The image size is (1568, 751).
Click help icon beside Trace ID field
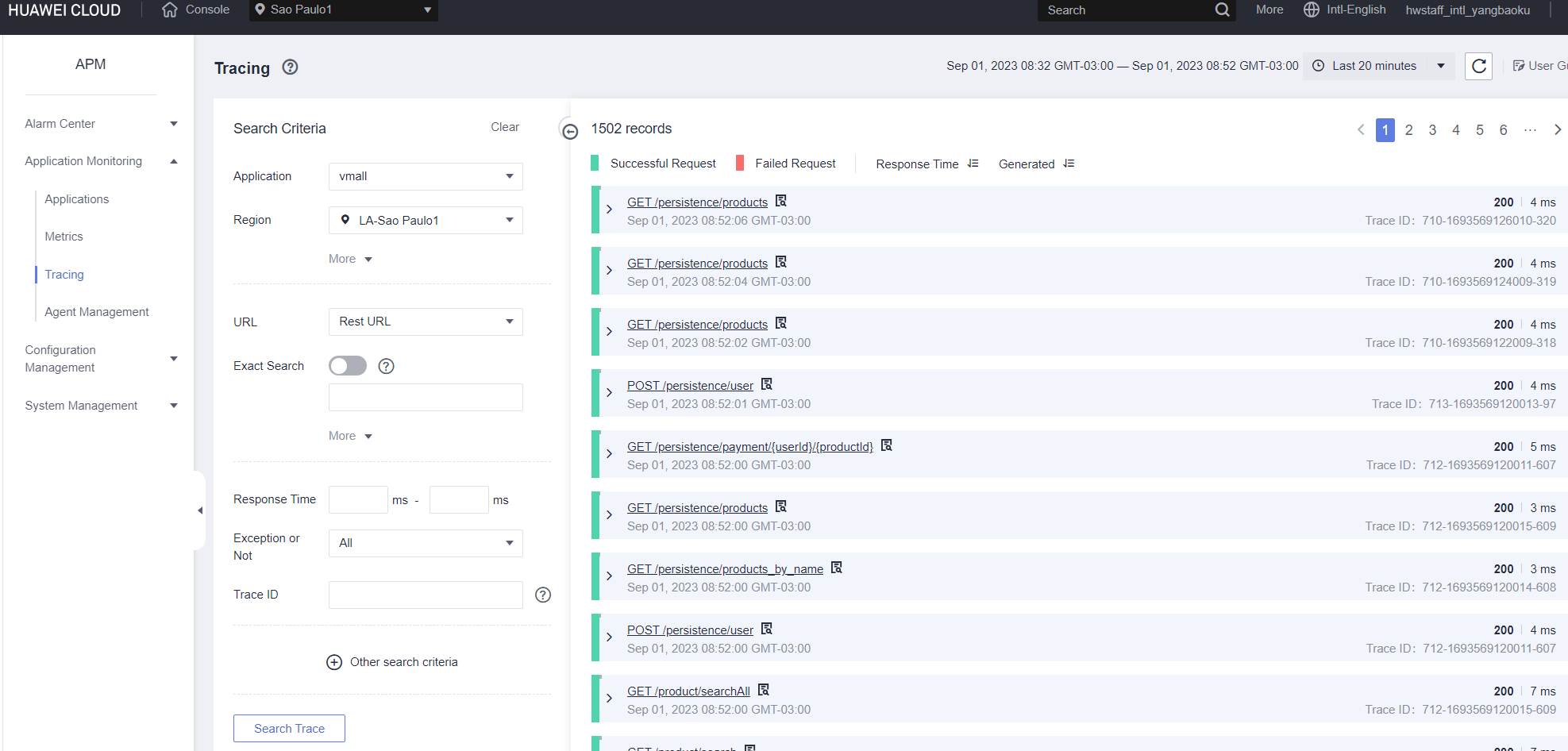[543, 595]
